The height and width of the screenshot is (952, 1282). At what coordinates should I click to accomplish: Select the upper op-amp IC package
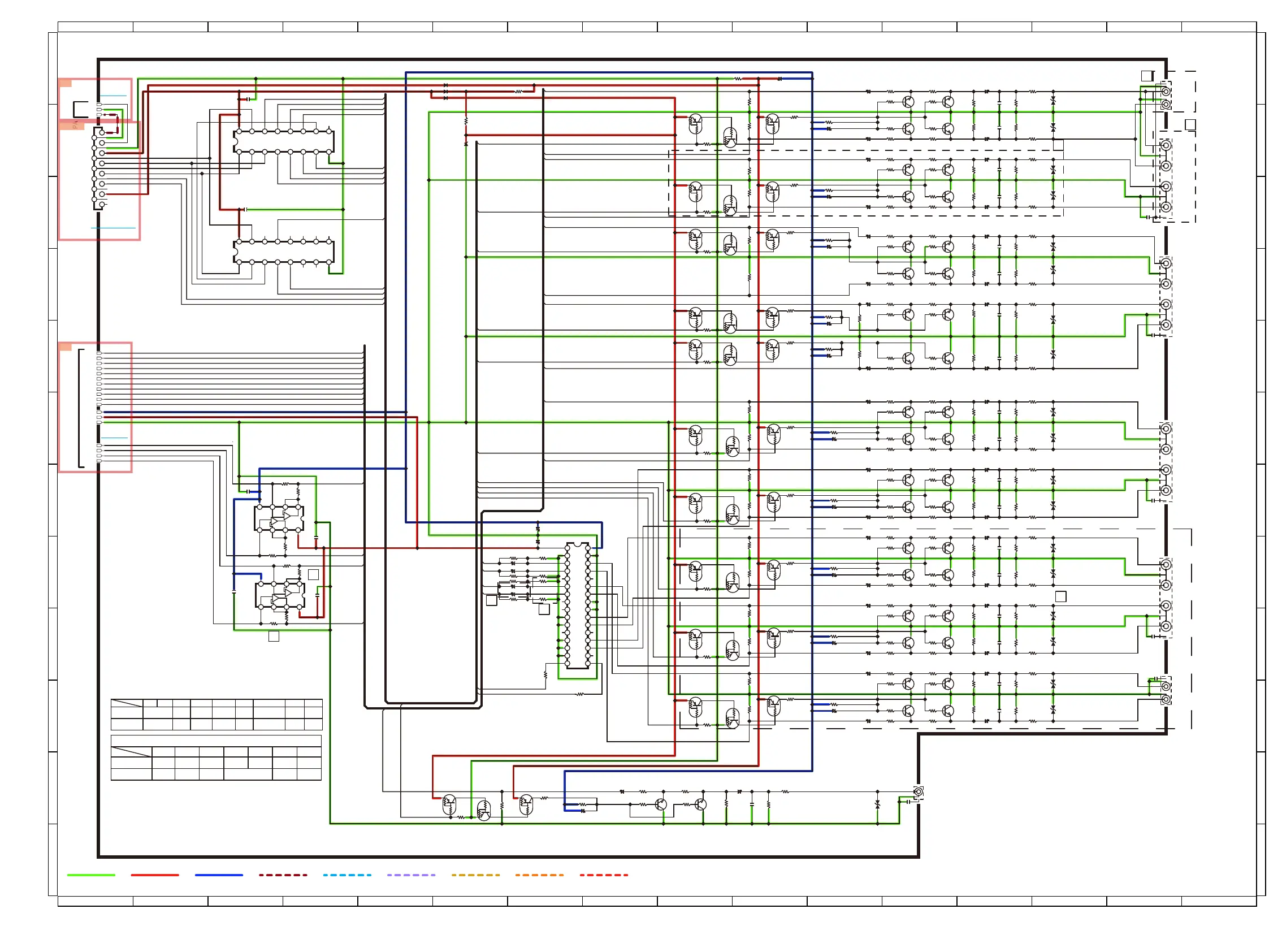279,518
